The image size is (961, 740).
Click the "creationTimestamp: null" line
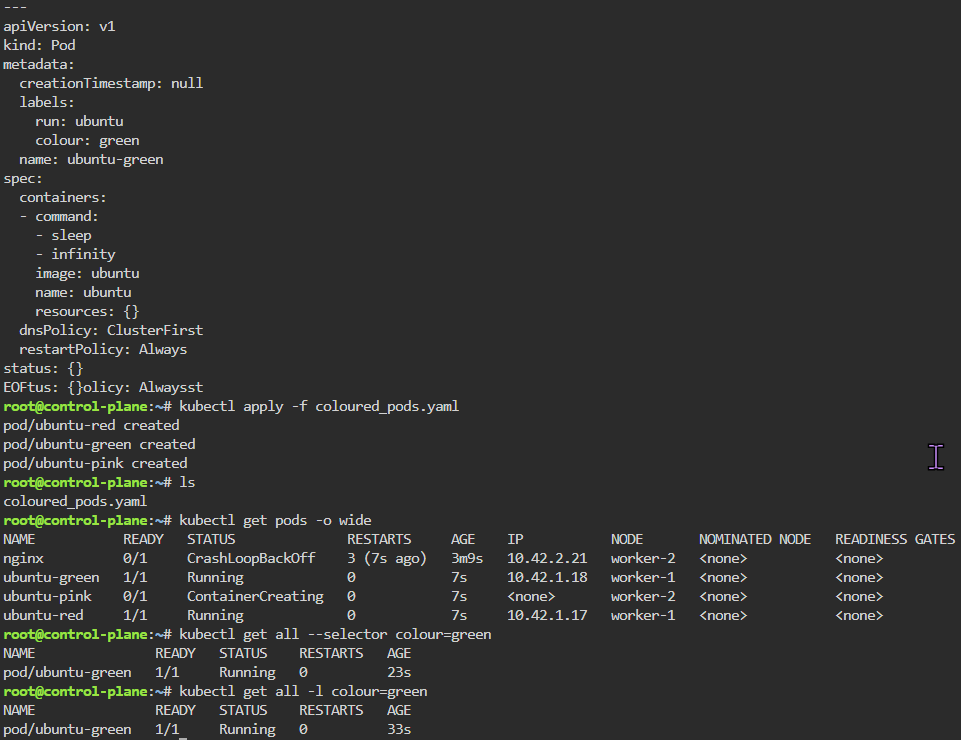[111, 83]
